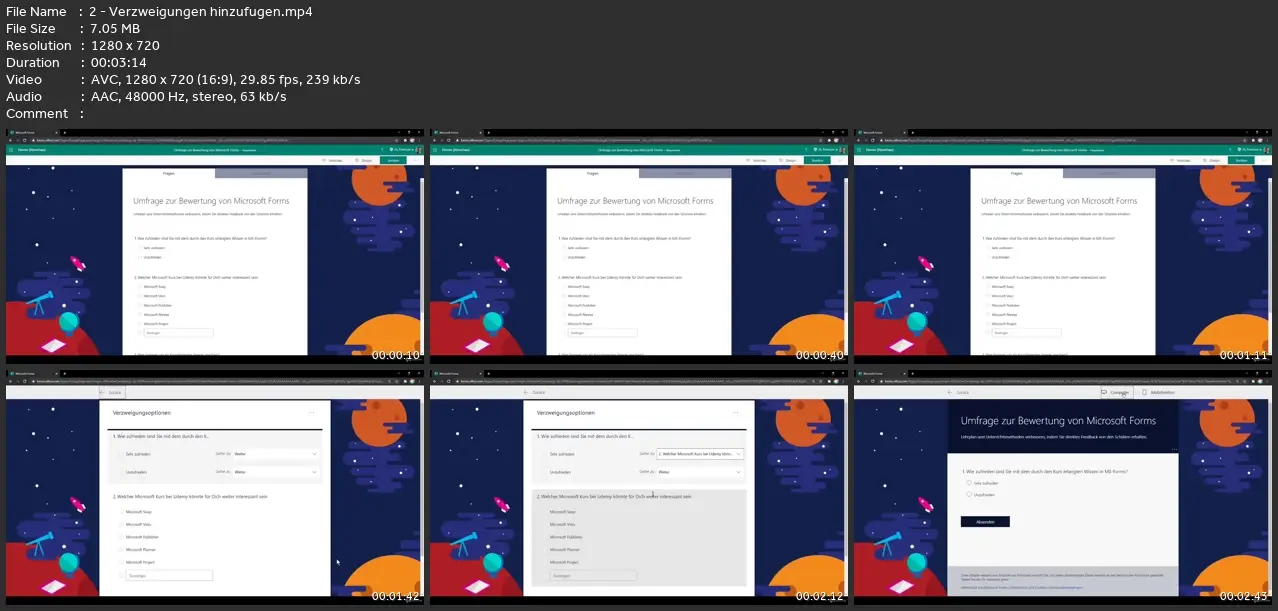Click Sonstiges input field in 00:02:12 frame
1278x611 pixels.
click(595, 575)
